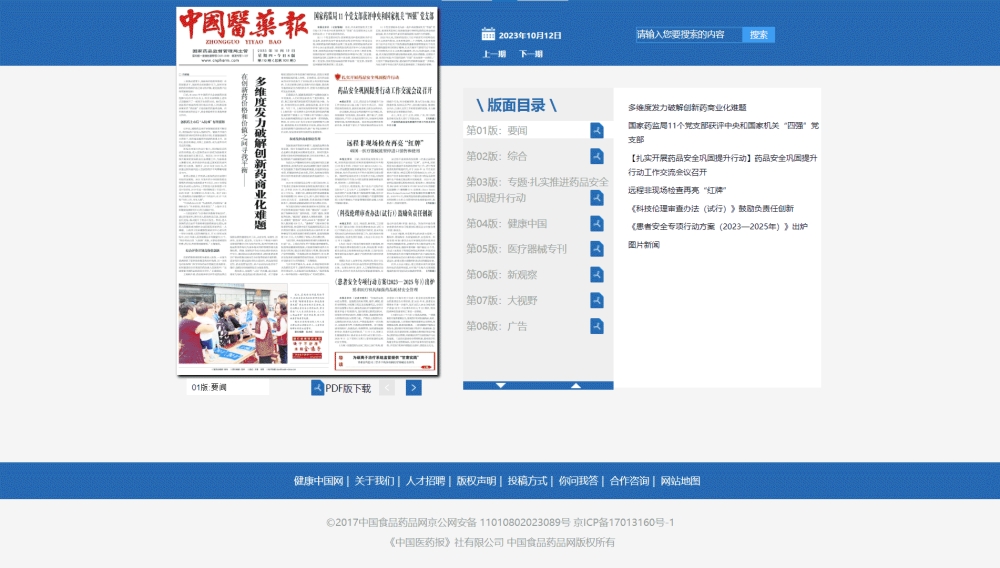Click PDF版下载 download link
The image size is (1000, 568).
pos(348,388)
